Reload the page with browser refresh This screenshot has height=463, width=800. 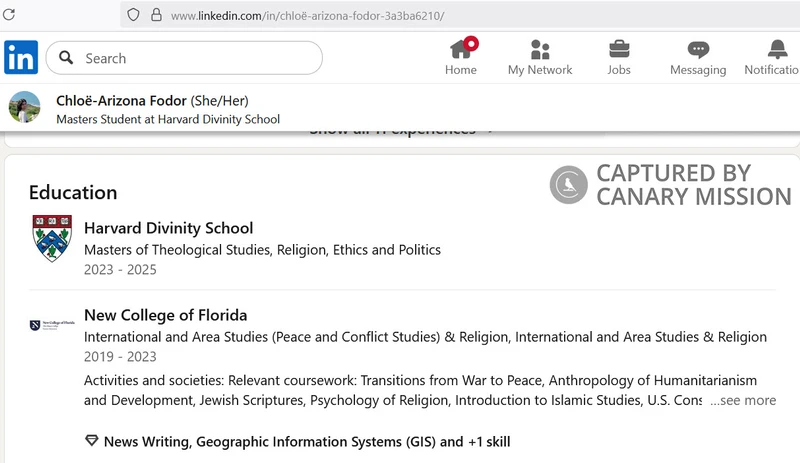coord(9,15)
